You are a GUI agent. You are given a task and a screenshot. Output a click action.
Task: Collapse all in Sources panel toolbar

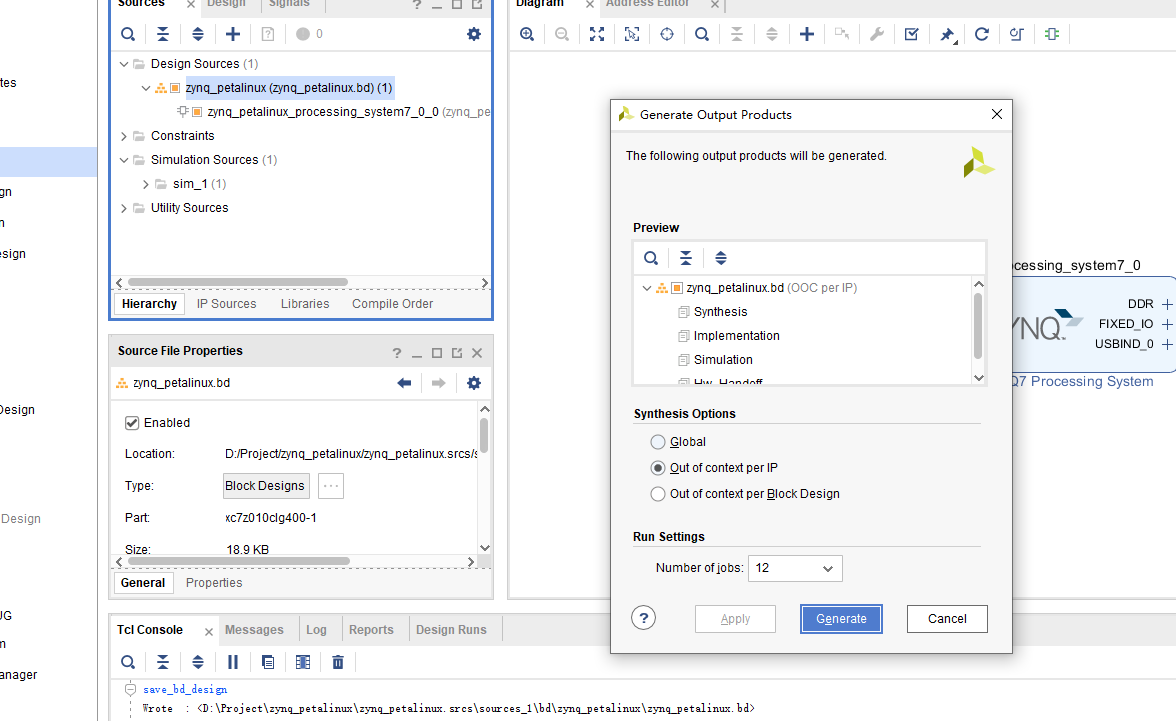click(163, 34)
